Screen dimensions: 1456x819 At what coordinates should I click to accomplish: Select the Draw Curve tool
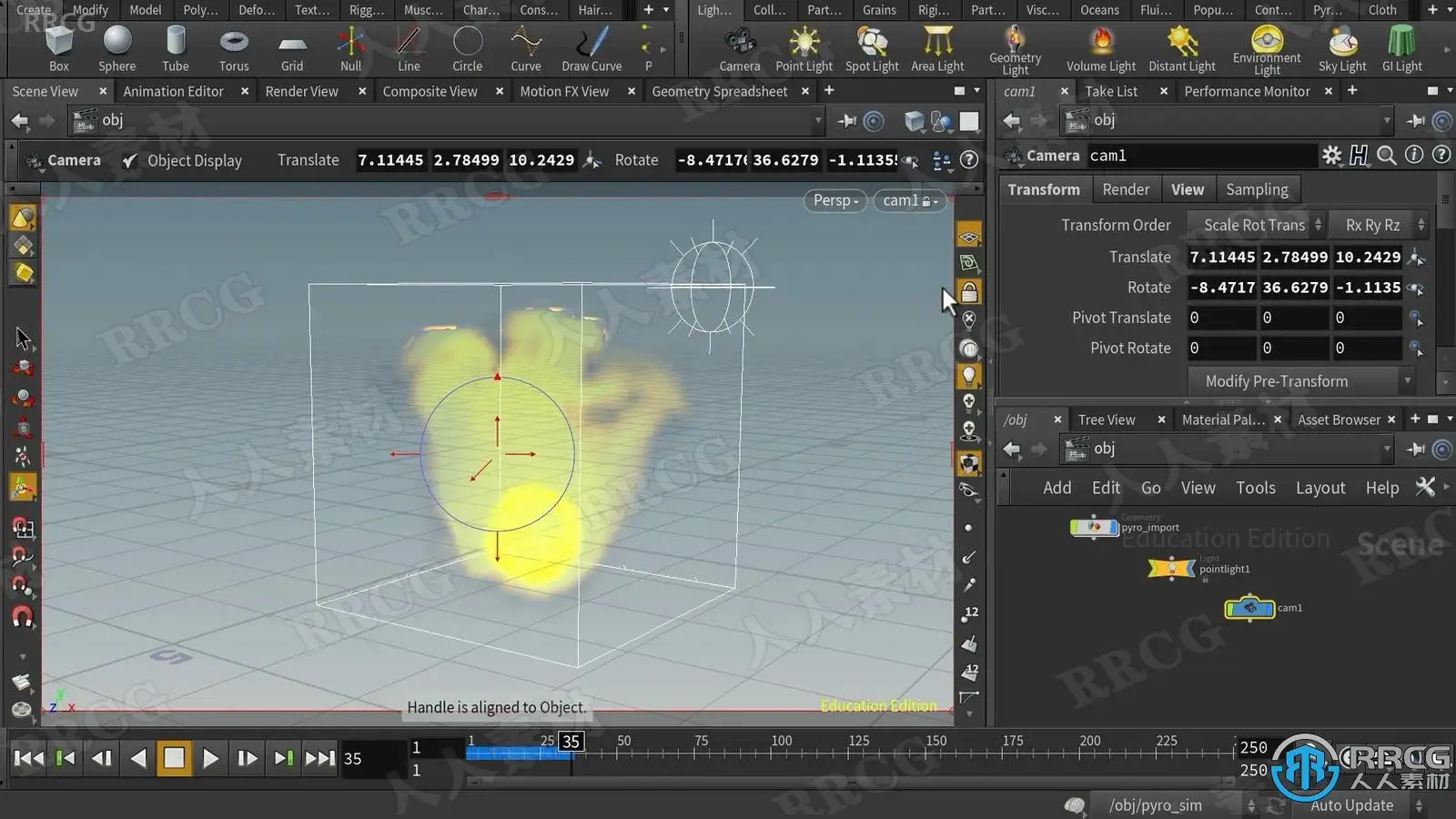coord(591,49)
